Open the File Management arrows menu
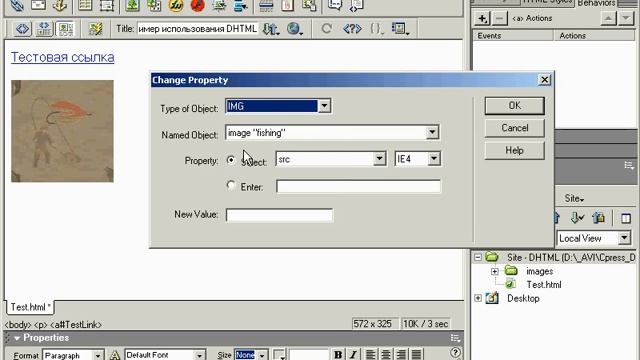The height and width of the screenshot is (360, 640). pyautogui.click(x=271, y=29)
